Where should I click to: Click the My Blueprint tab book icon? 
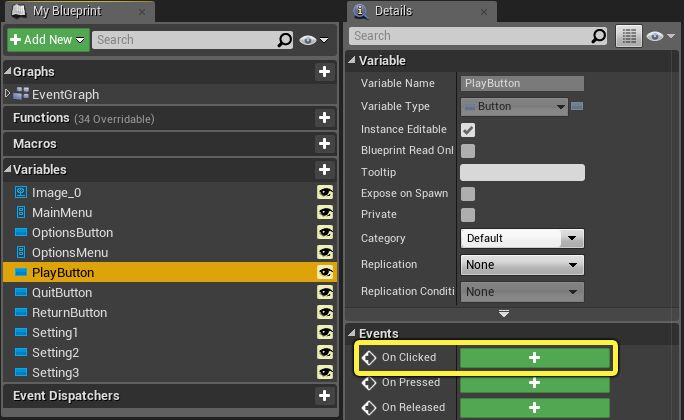19,10
